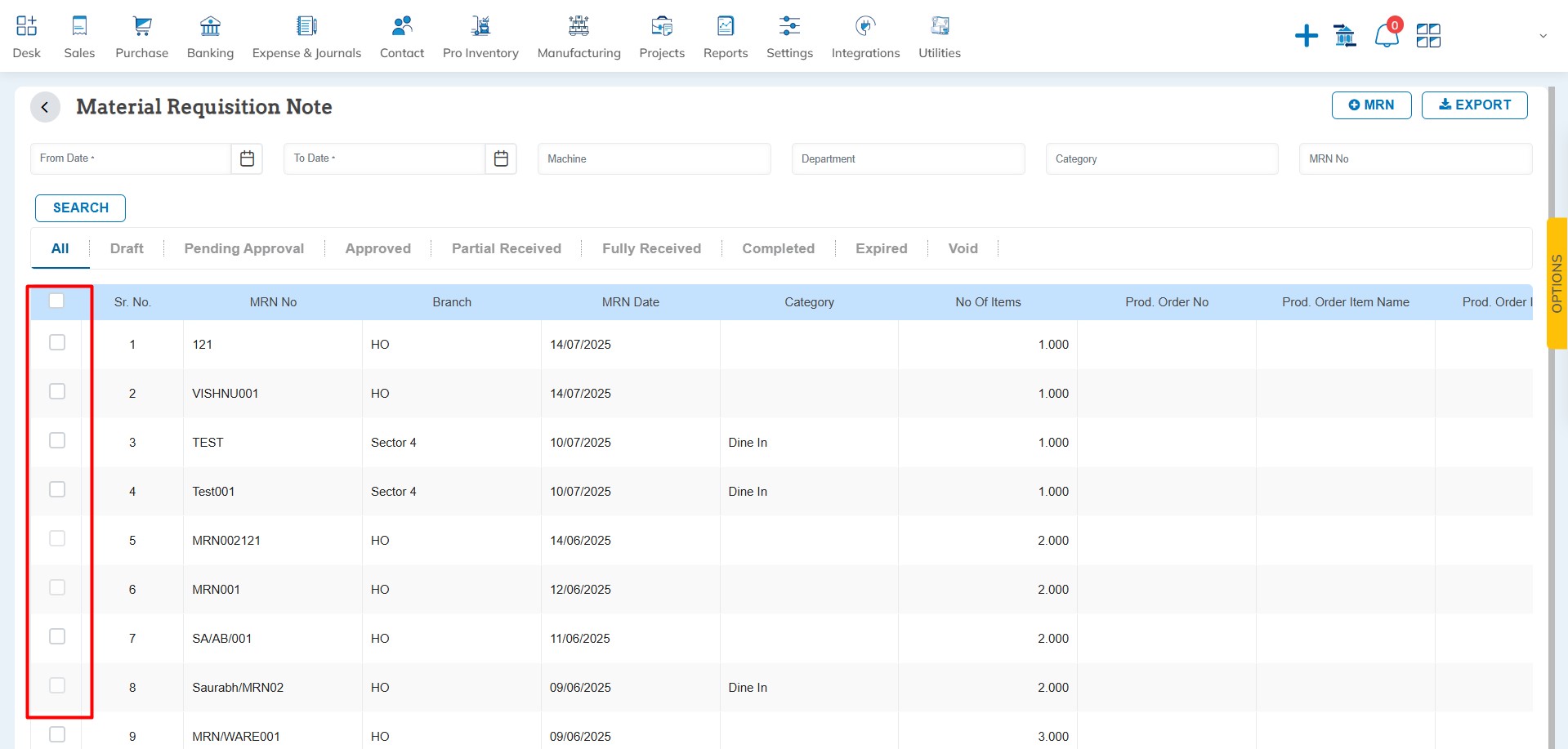1568x749 pixels.
Task: Click the EXPORT button
Action: (x=1474, y=105)
